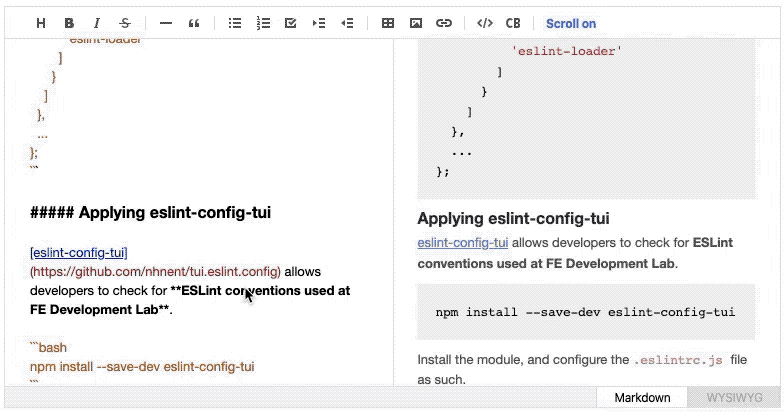Click the [eslint-config-tui] link text in editor
The height and width of the screenshot is (412, 784).
pos(79,252)
